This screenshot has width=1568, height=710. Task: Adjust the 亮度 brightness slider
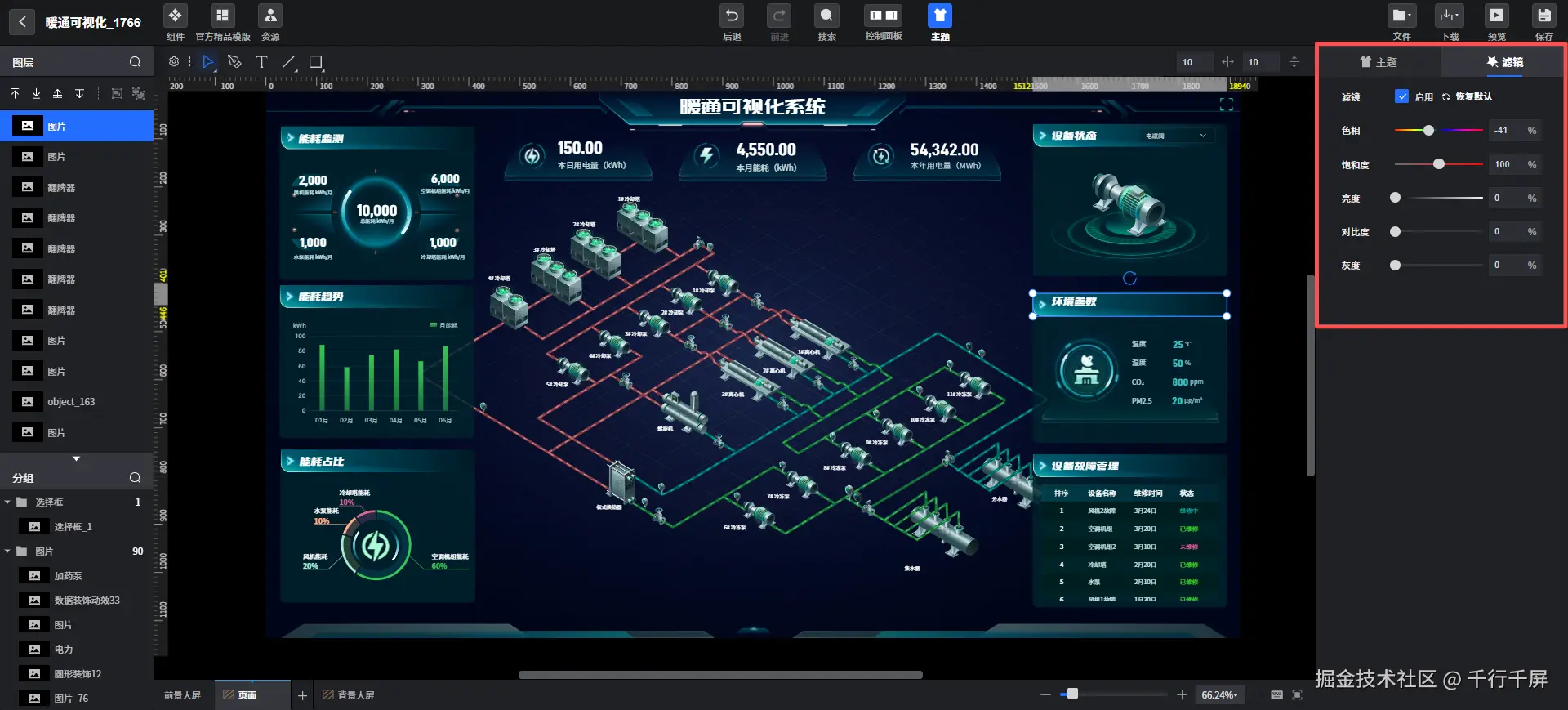(x=1438, y=198)
